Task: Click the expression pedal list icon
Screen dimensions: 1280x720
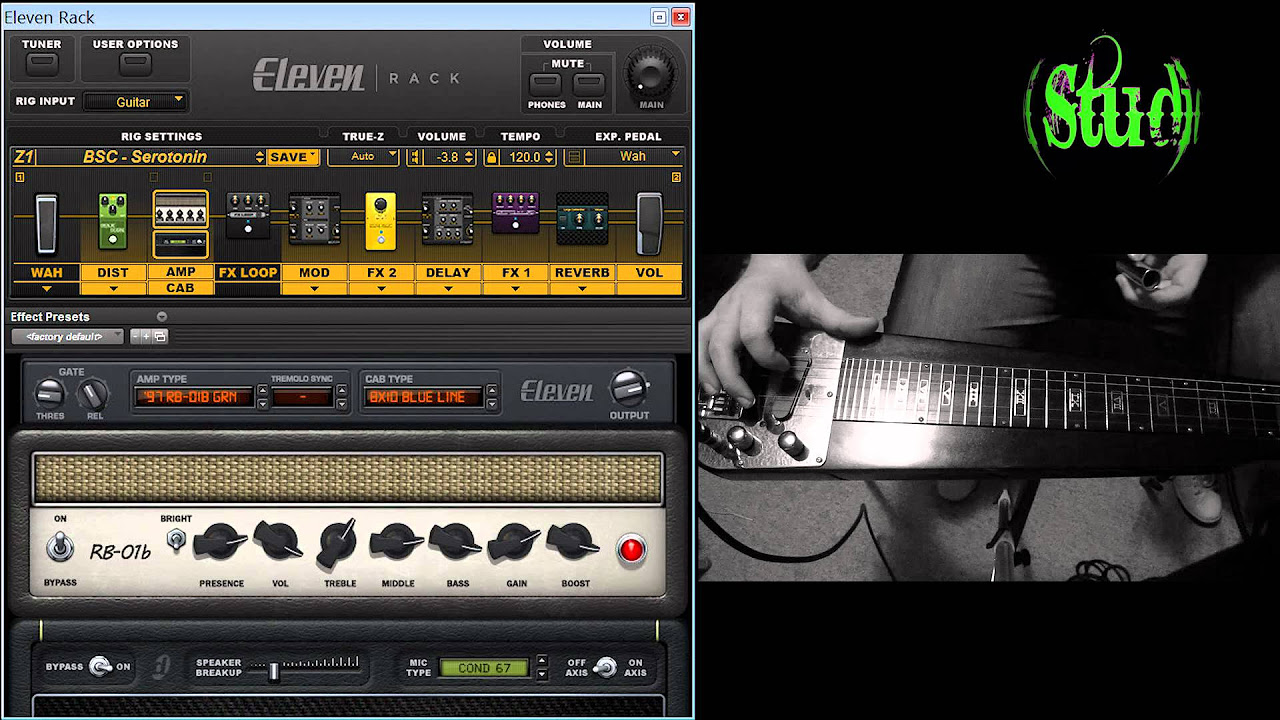Action: pyautogui.click(x=573, y=157)
